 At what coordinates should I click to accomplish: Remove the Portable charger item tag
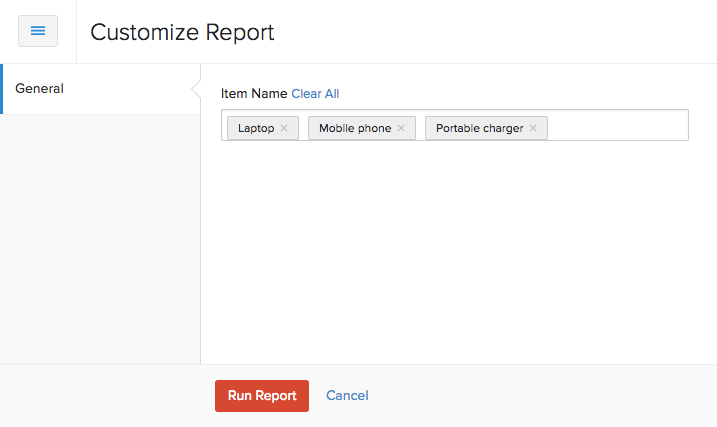pos(533,128)
